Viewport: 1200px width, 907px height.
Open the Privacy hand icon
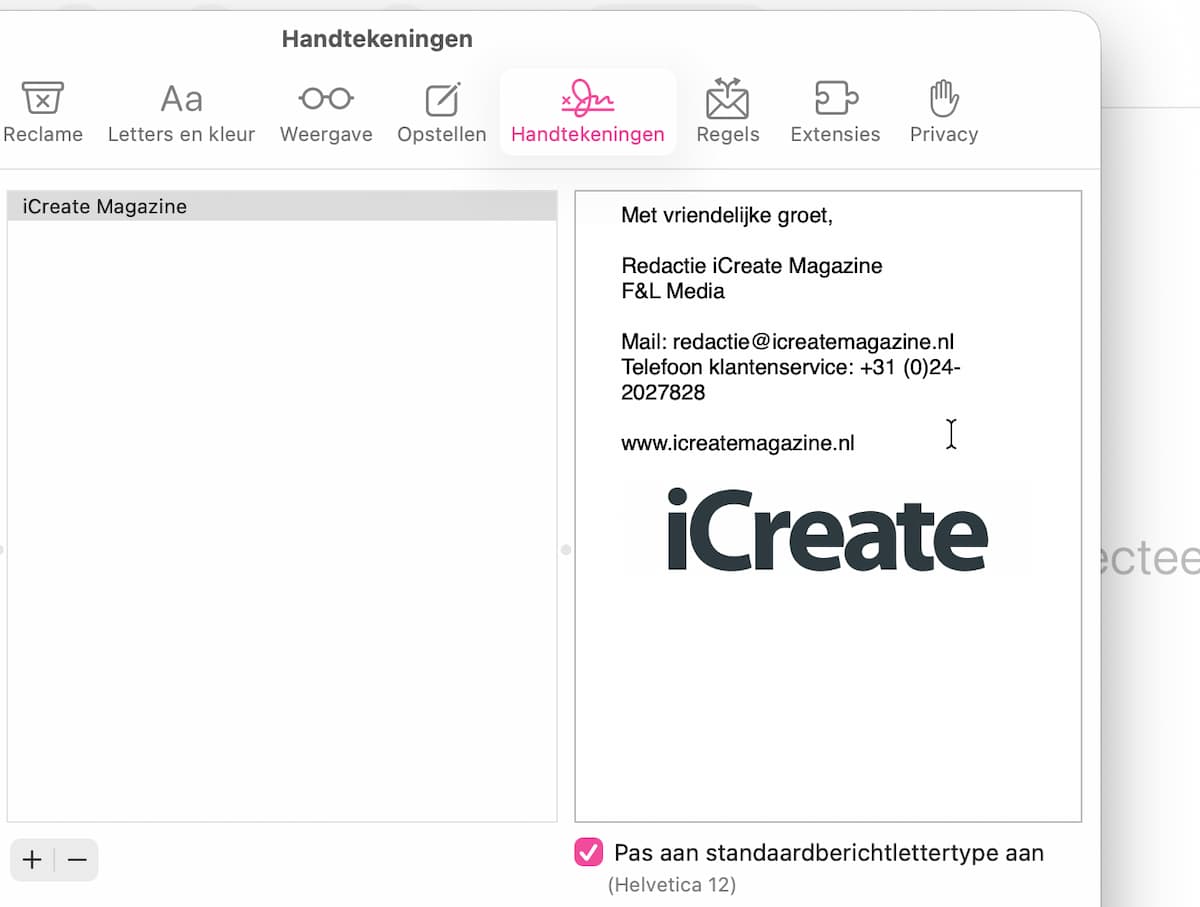coord(943,99)
